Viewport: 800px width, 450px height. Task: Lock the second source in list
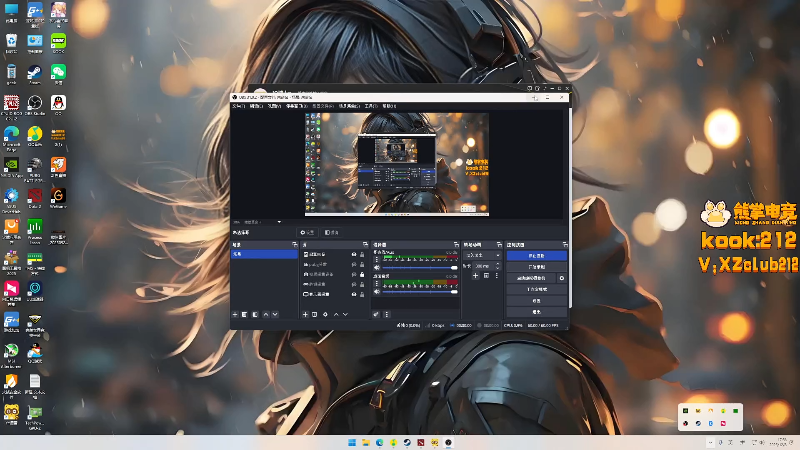point(362,264)
